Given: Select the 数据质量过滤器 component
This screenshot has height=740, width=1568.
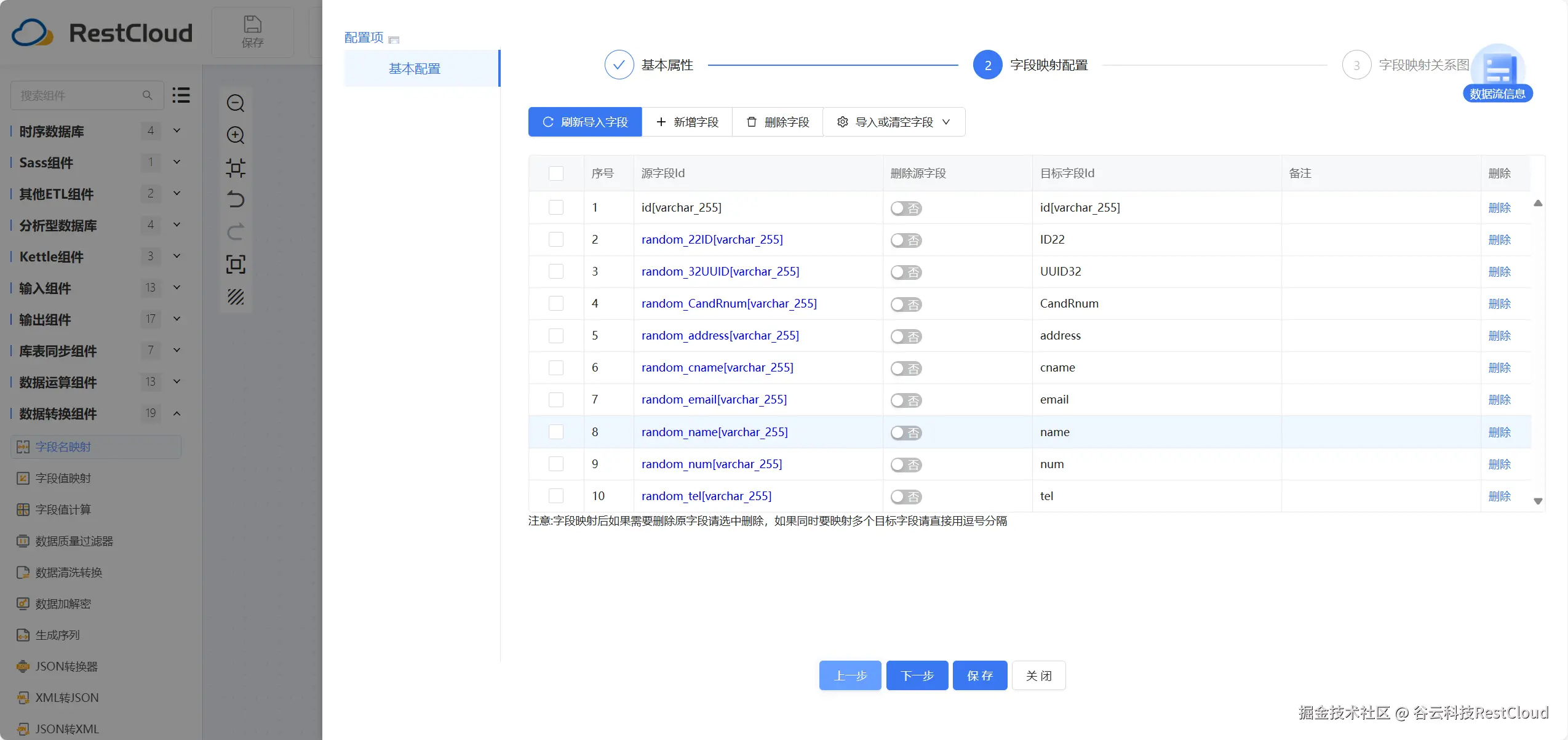Looking at the screenshot, I should coord(65,541).
